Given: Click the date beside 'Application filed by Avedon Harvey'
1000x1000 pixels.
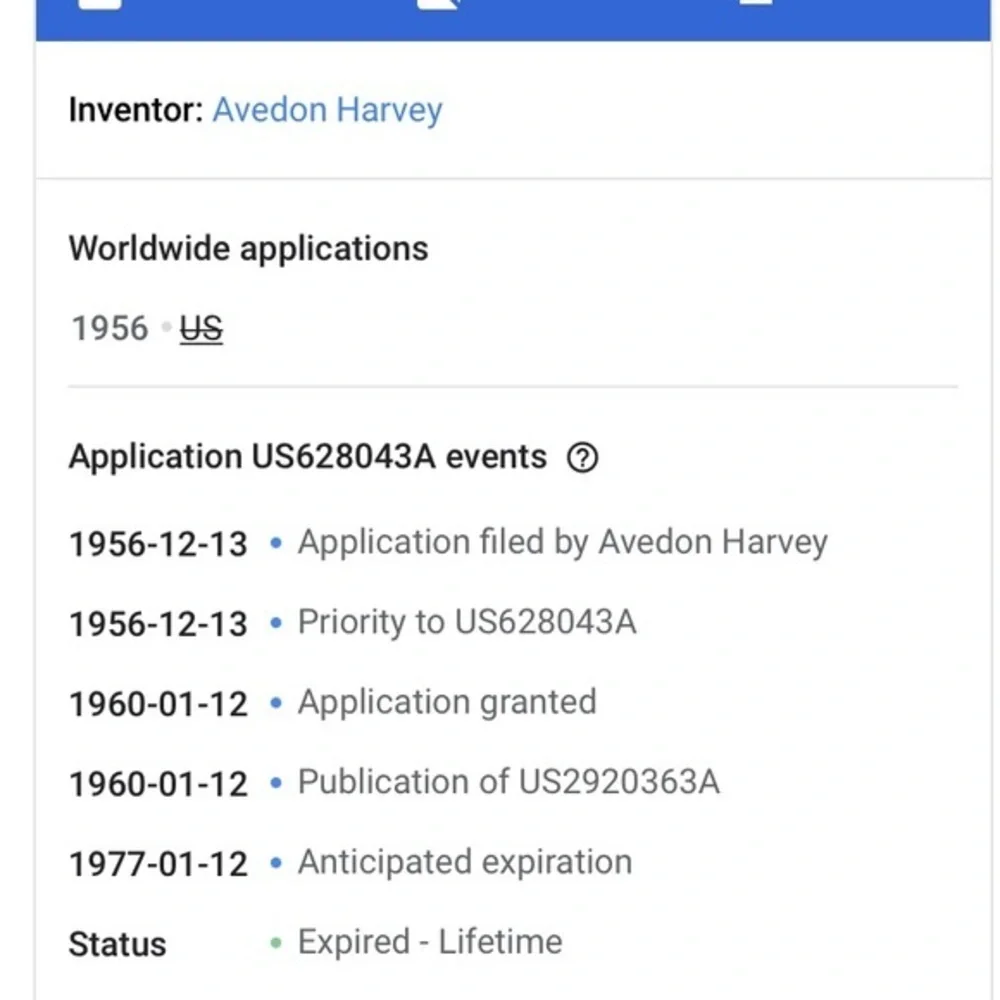Looking at the screenshot, I should (158, 544).
